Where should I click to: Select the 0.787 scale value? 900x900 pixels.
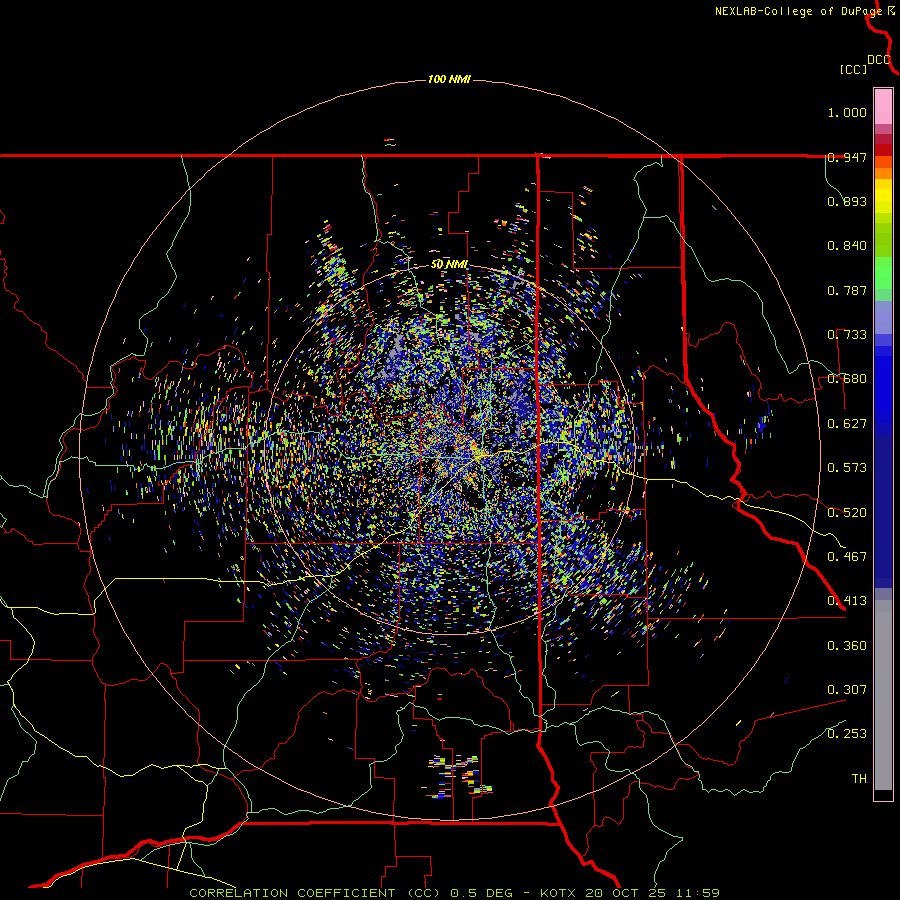click(x=847, y=290)
